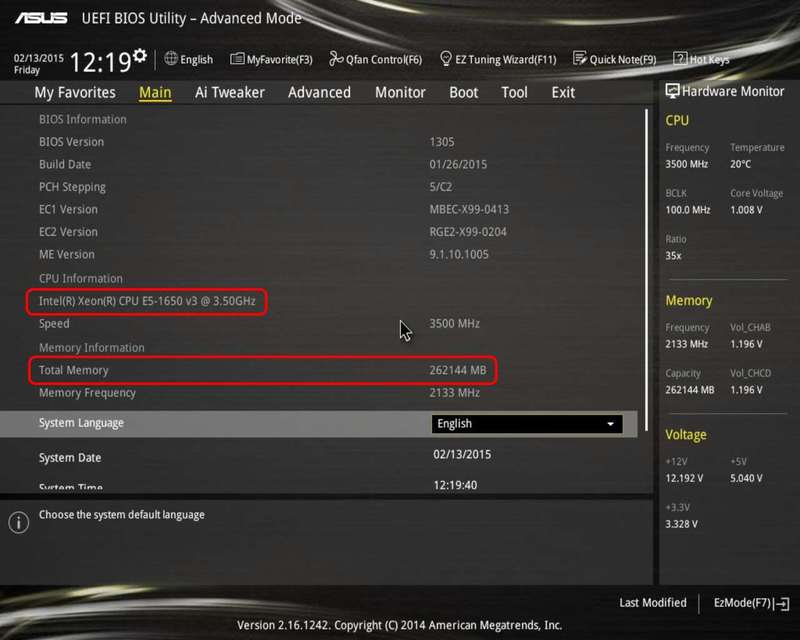This screenshot has height=640, width=800.
Task: Switch to EzMode(F7)
Action: pyautogui.click(x=751, y=603)
